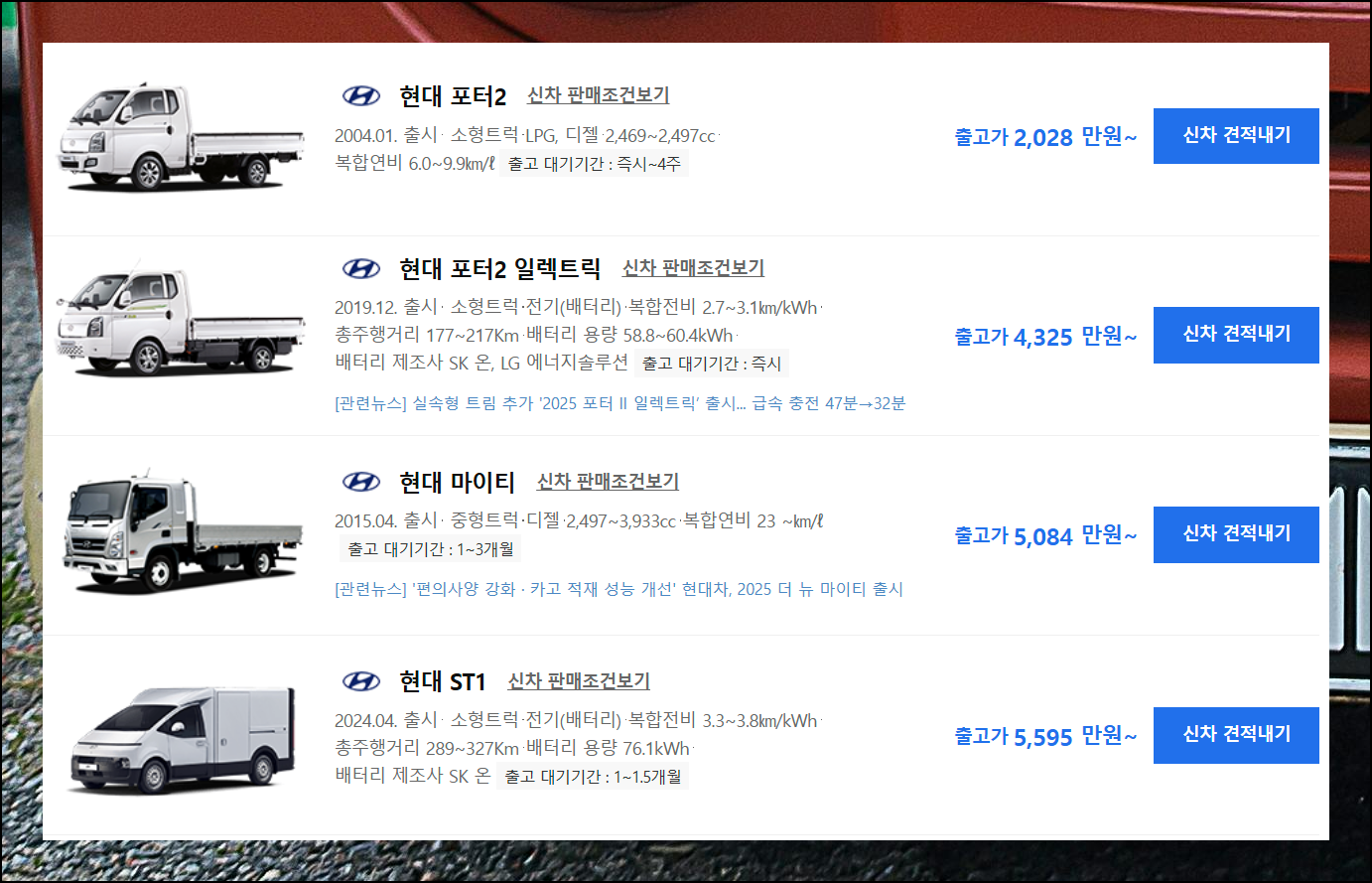Click 총주행거리 289~327Km text
1372x883 pixels.
427,749
